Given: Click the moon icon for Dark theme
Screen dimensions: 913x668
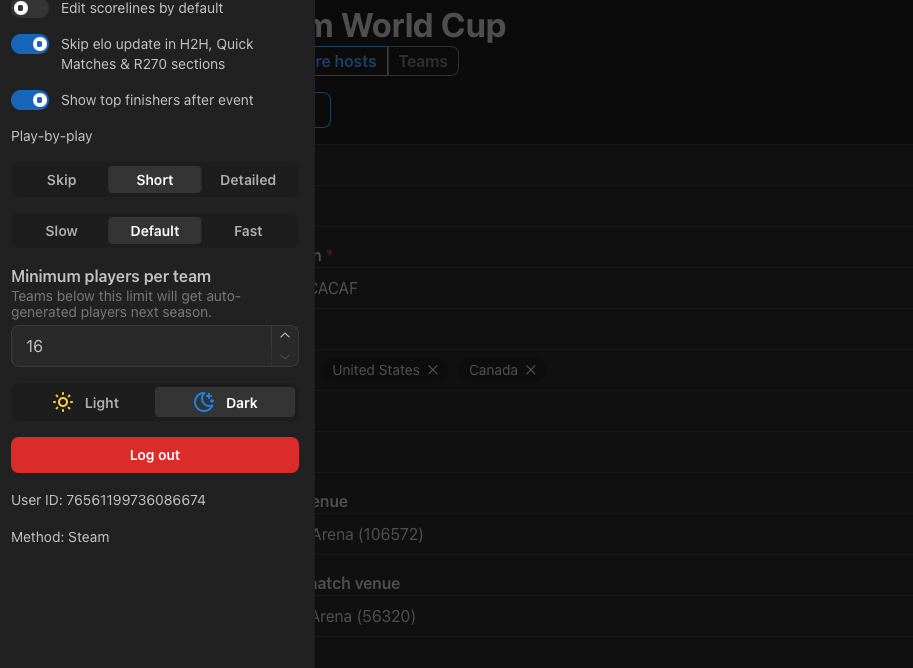Looking at the screenshot, I should (x=204, y=402).
